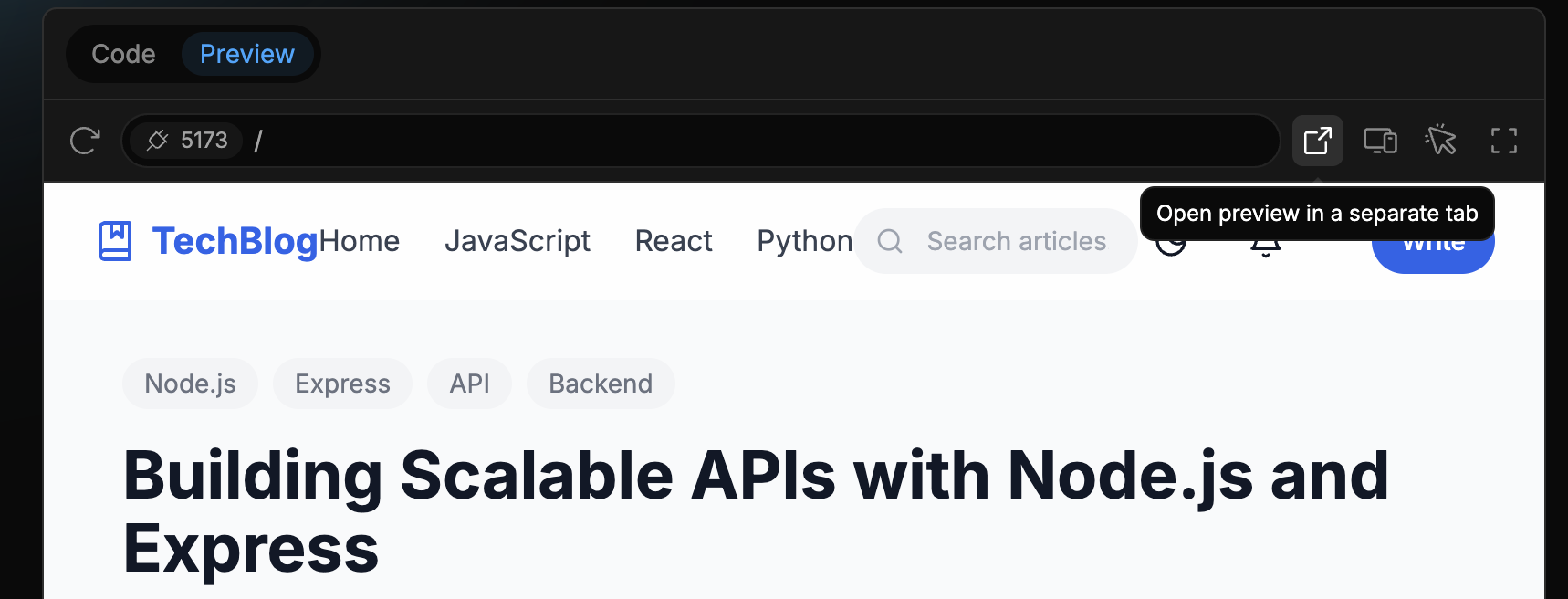This screenshot has height=599, width=1568.
Task: Open preview in a separate tab
Action: click(1317, 141)
